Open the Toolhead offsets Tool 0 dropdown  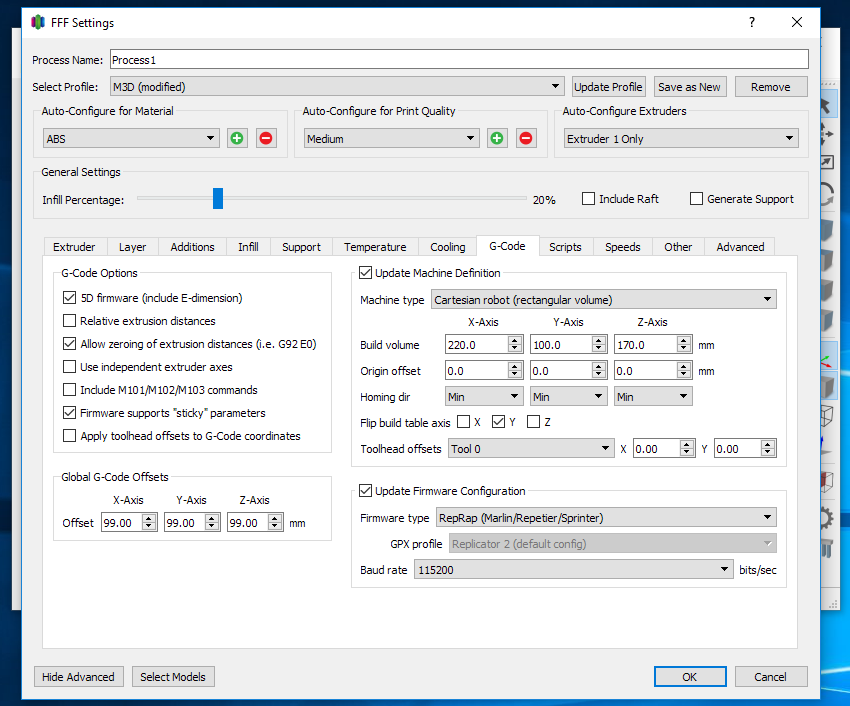point(531,449)
